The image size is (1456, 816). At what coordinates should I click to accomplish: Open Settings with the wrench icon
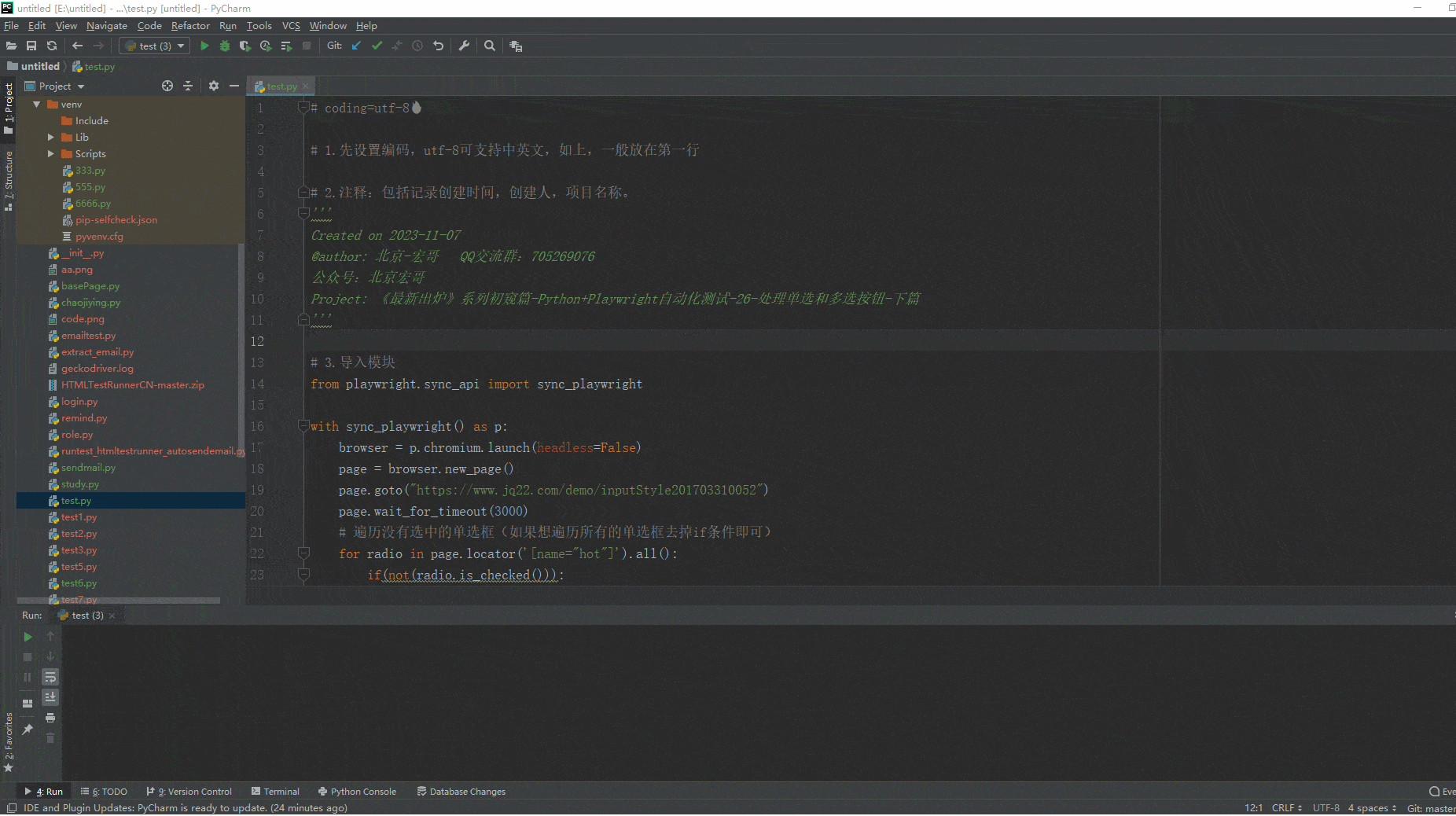tap(464, 46)
